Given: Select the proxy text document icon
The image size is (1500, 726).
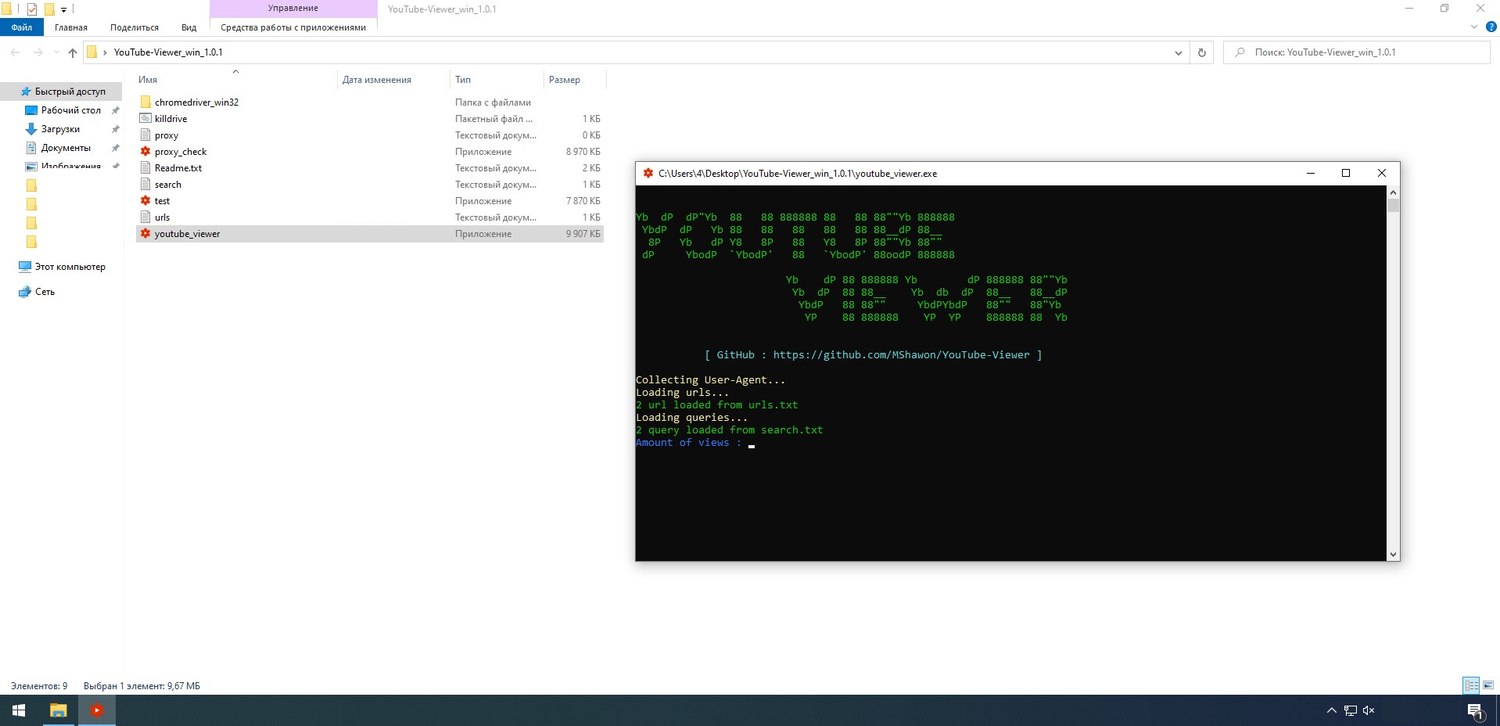Looking at the screenshot, I should click(145, 135).
